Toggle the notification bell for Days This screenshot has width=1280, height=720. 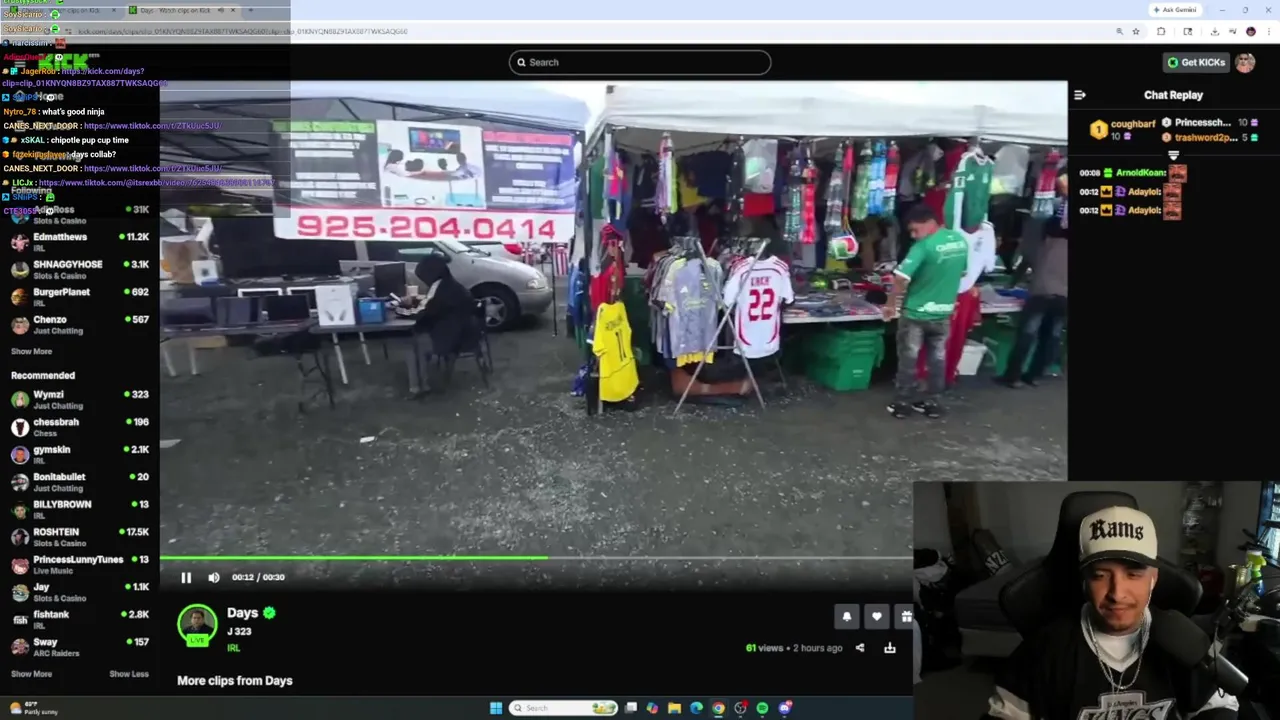point(847,617)
